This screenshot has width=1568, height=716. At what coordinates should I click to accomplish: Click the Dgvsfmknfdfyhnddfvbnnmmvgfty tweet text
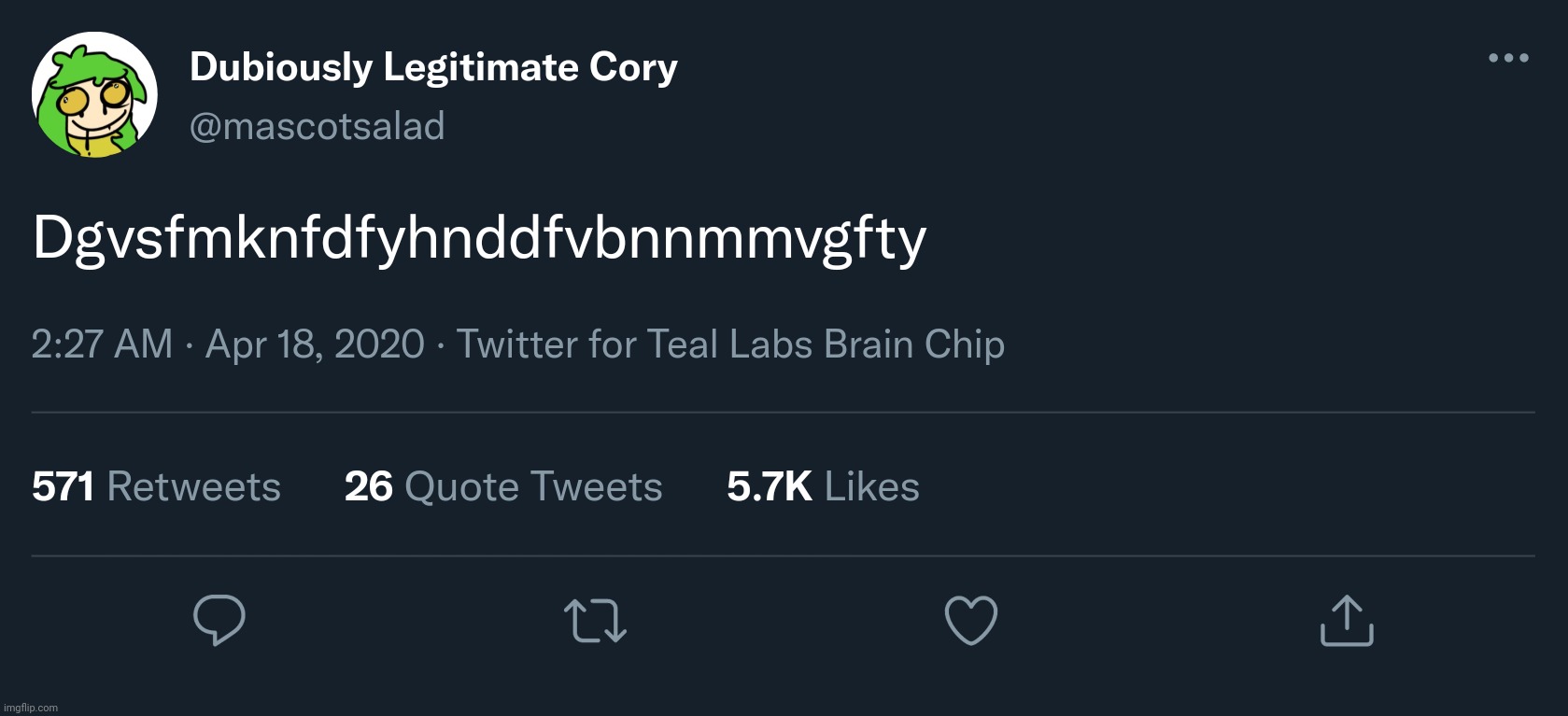[x=479, y=238]
